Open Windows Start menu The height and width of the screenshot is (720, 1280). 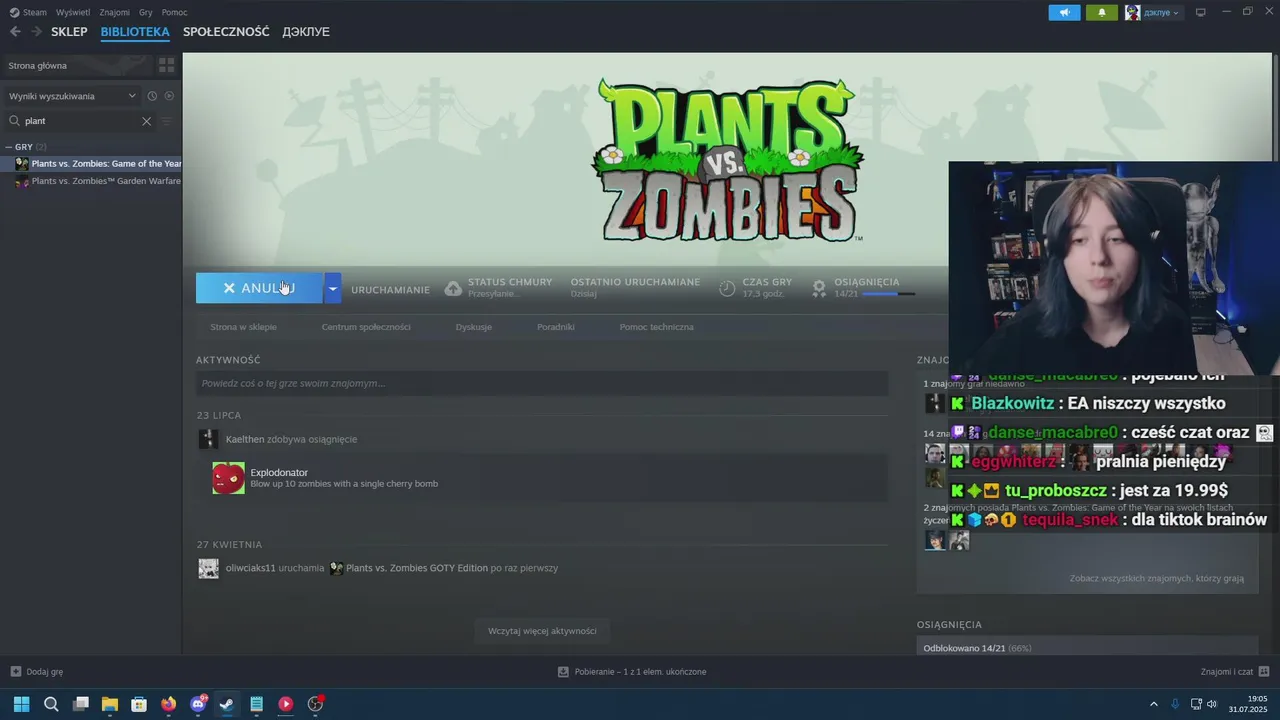tap(21, 704)
